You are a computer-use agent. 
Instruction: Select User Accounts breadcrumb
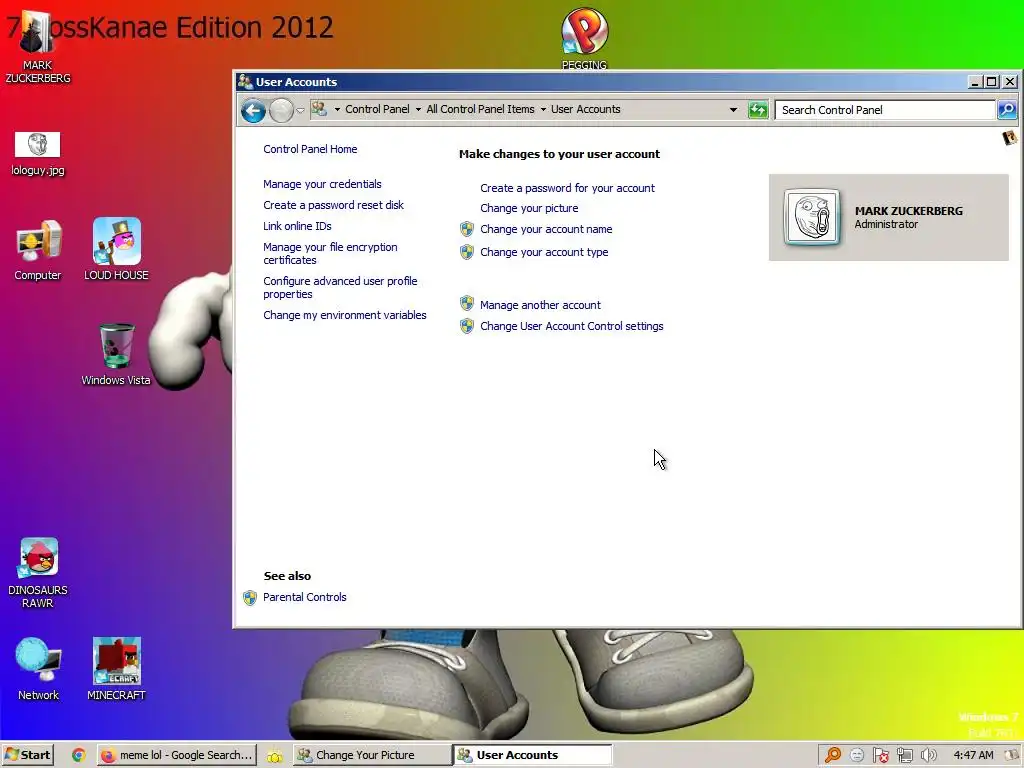585,109
